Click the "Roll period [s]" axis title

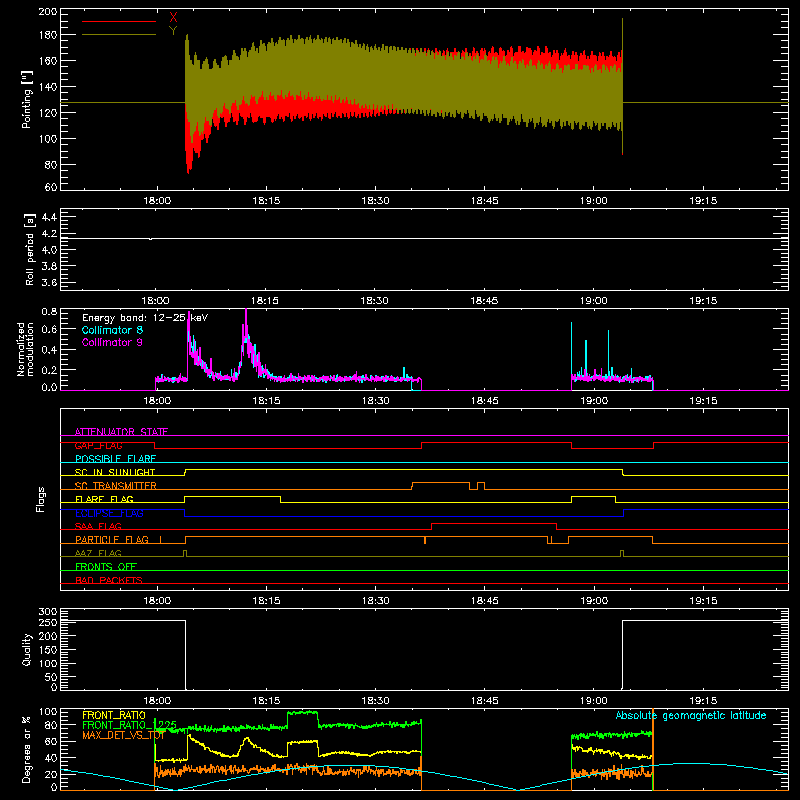(x=30, y=249)
